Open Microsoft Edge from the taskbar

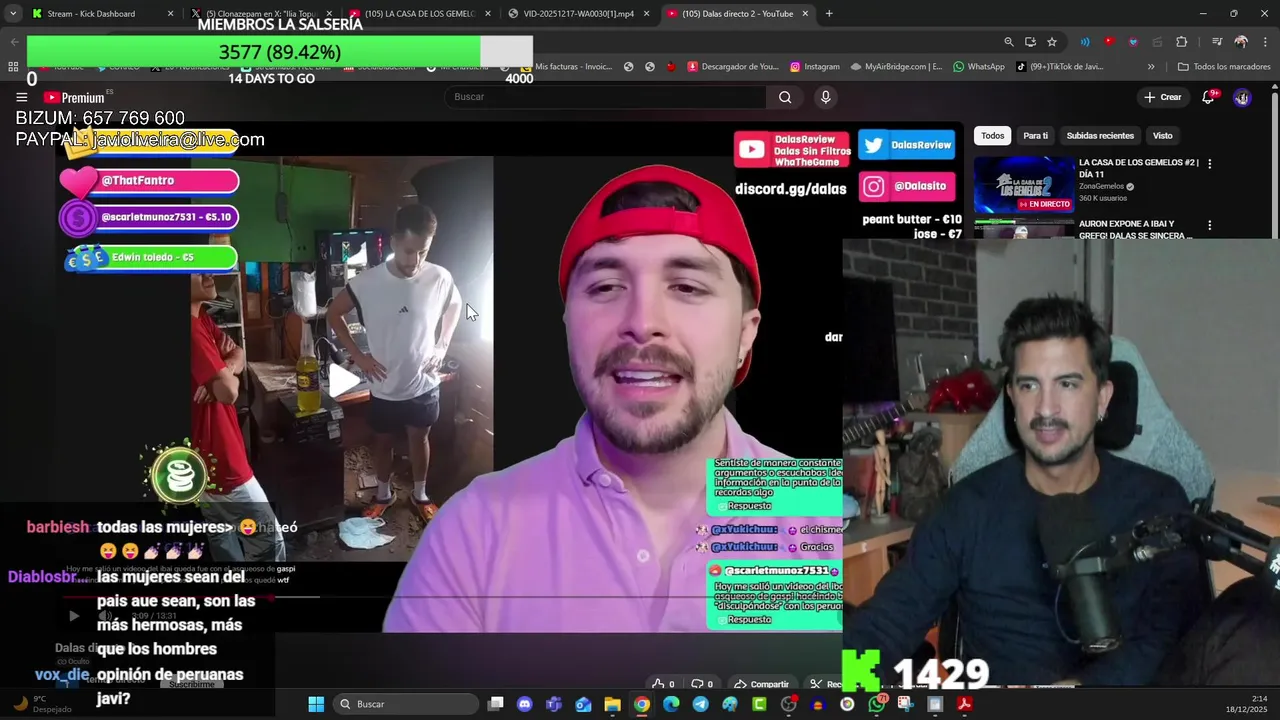[x=671, y=704]
